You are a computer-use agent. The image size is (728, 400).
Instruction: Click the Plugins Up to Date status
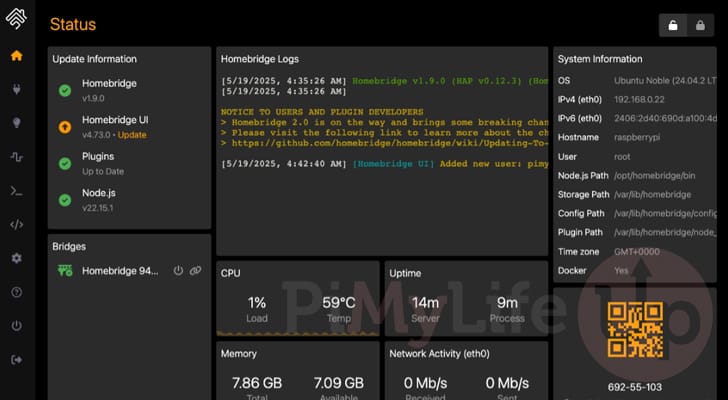[103, 171]
